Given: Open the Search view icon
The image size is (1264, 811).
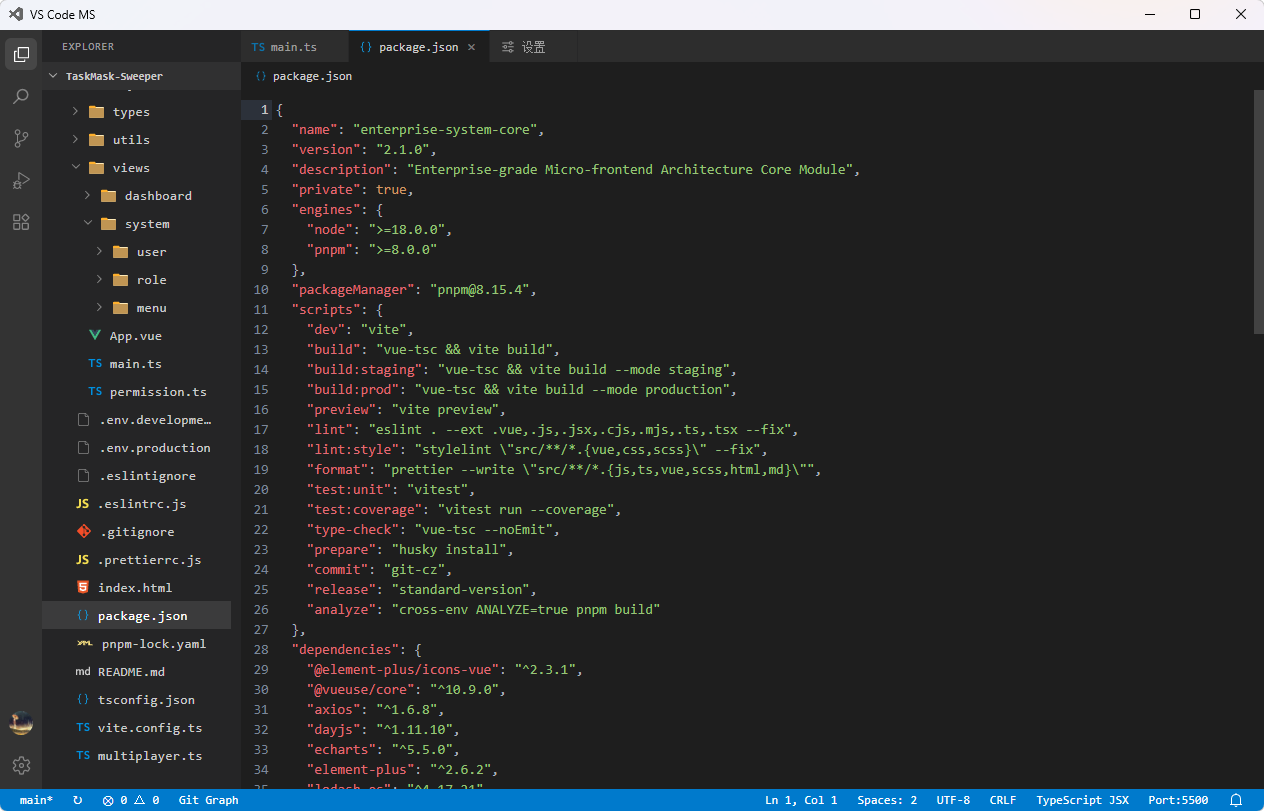Looking at the screenshot, I should (21, 96).
